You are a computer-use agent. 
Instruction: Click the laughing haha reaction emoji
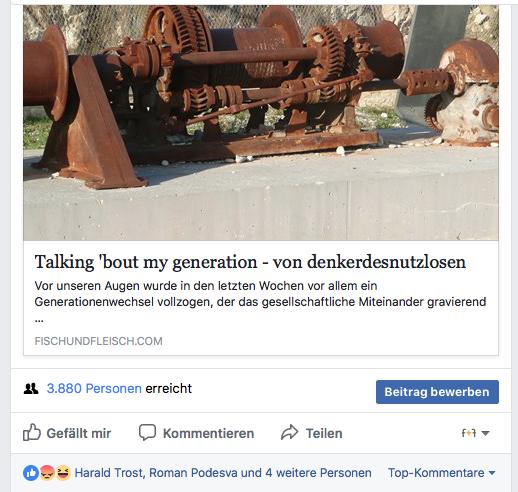point(63,473)
